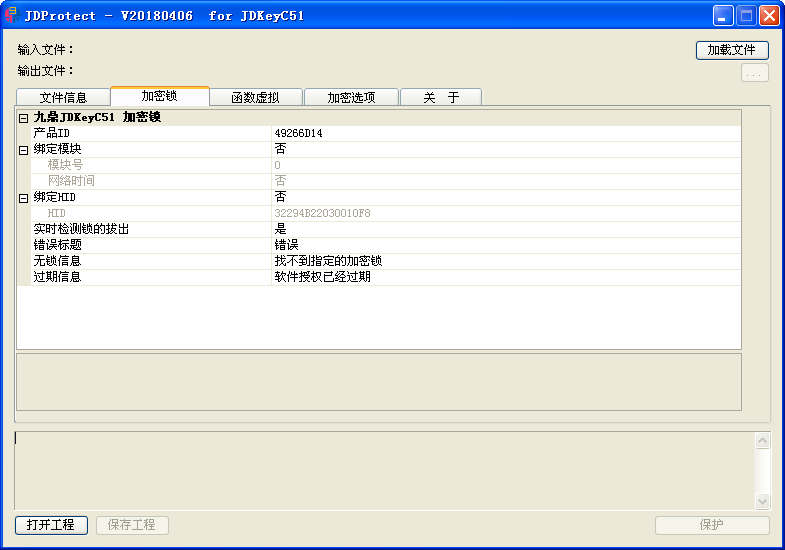Click the log area scroll-up arrow
785x550 pixels.
pos(762,440)
